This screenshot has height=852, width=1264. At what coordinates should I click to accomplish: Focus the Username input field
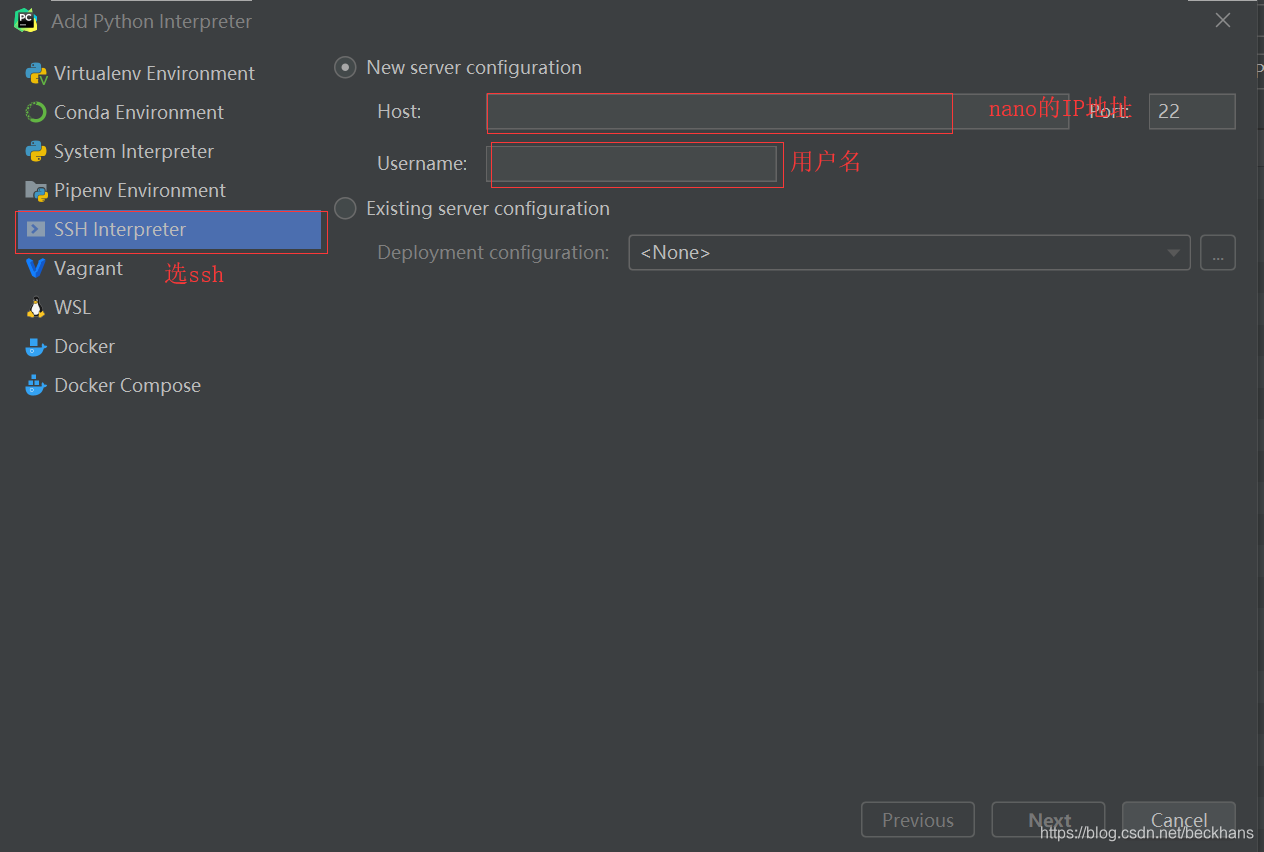pyautogui.click(x=632, y=164)
